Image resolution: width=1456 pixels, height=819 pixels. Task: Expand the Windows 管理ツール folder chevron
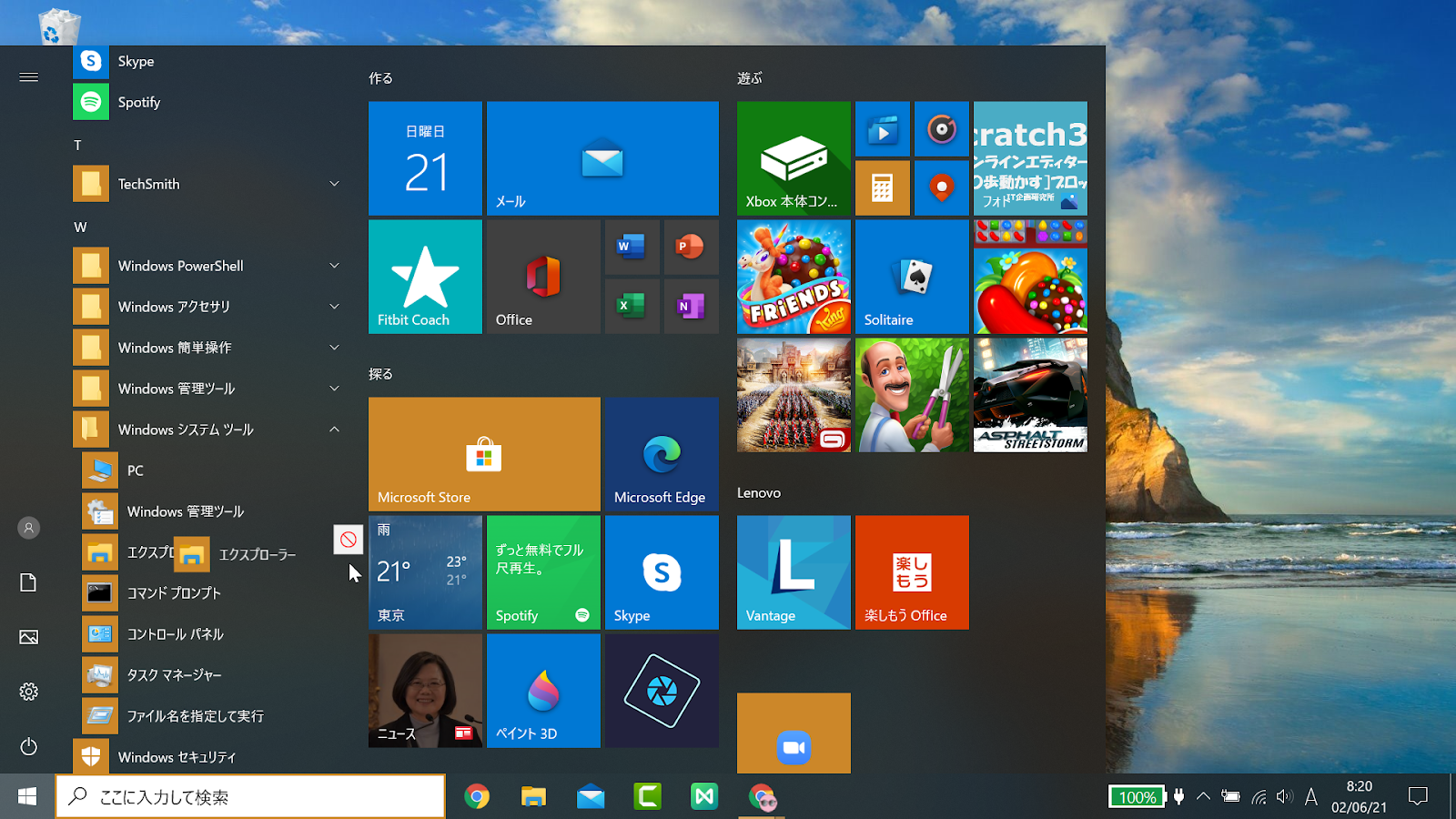point(334,389)
